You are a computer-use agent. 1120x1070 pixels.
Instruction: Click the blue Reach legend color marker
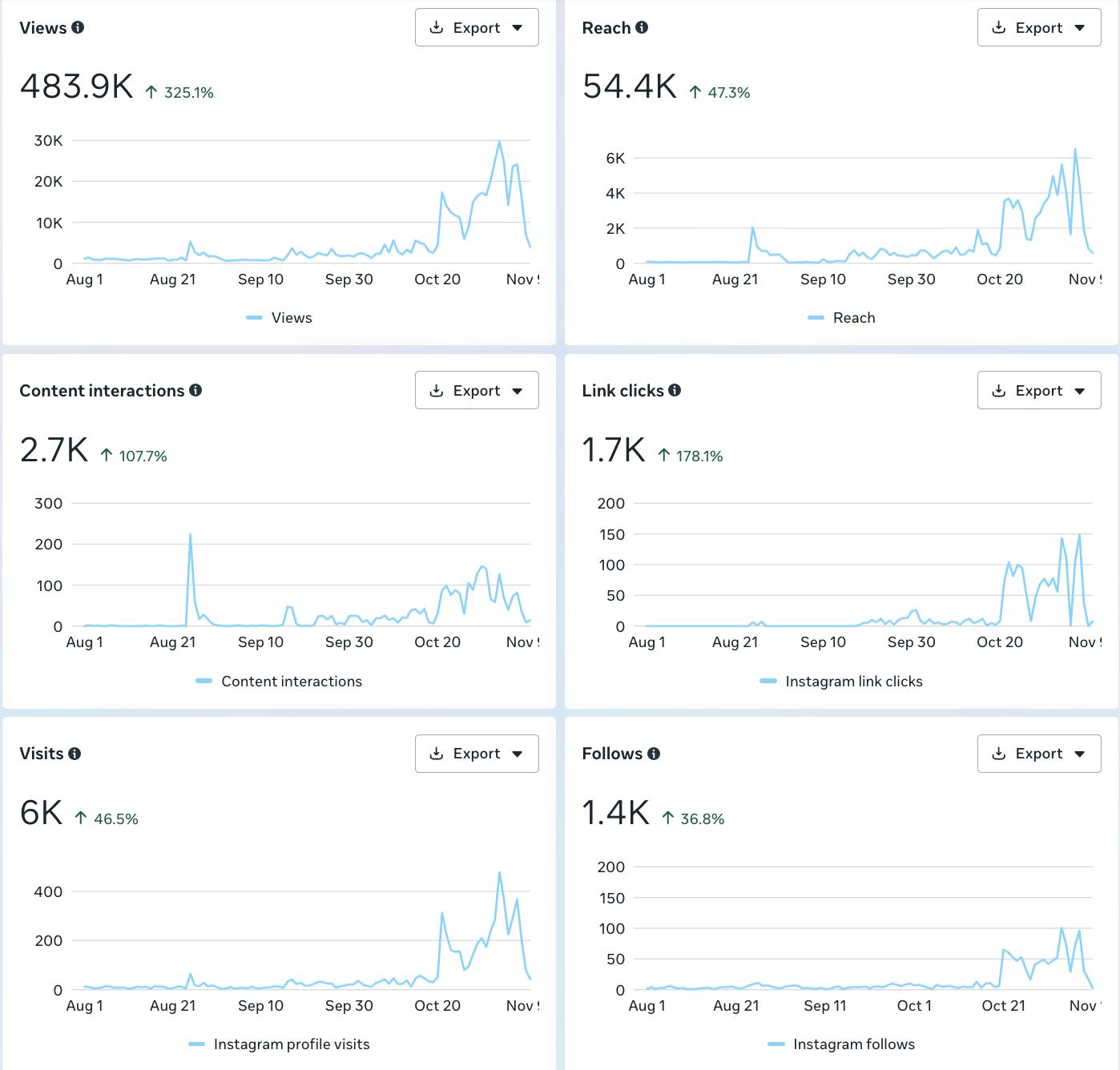816,318
